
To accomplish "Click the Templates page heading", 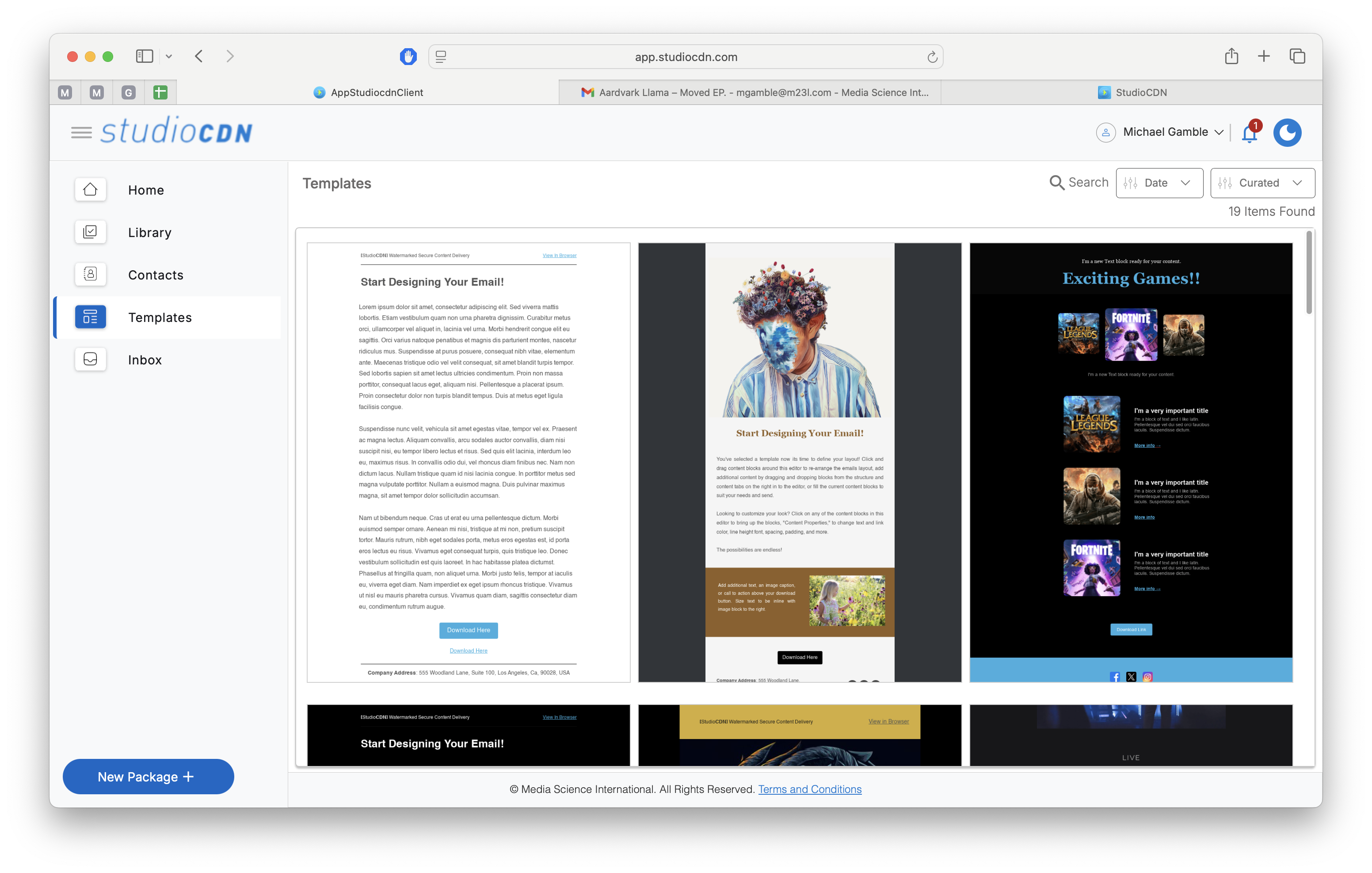I will click(337, 183).
